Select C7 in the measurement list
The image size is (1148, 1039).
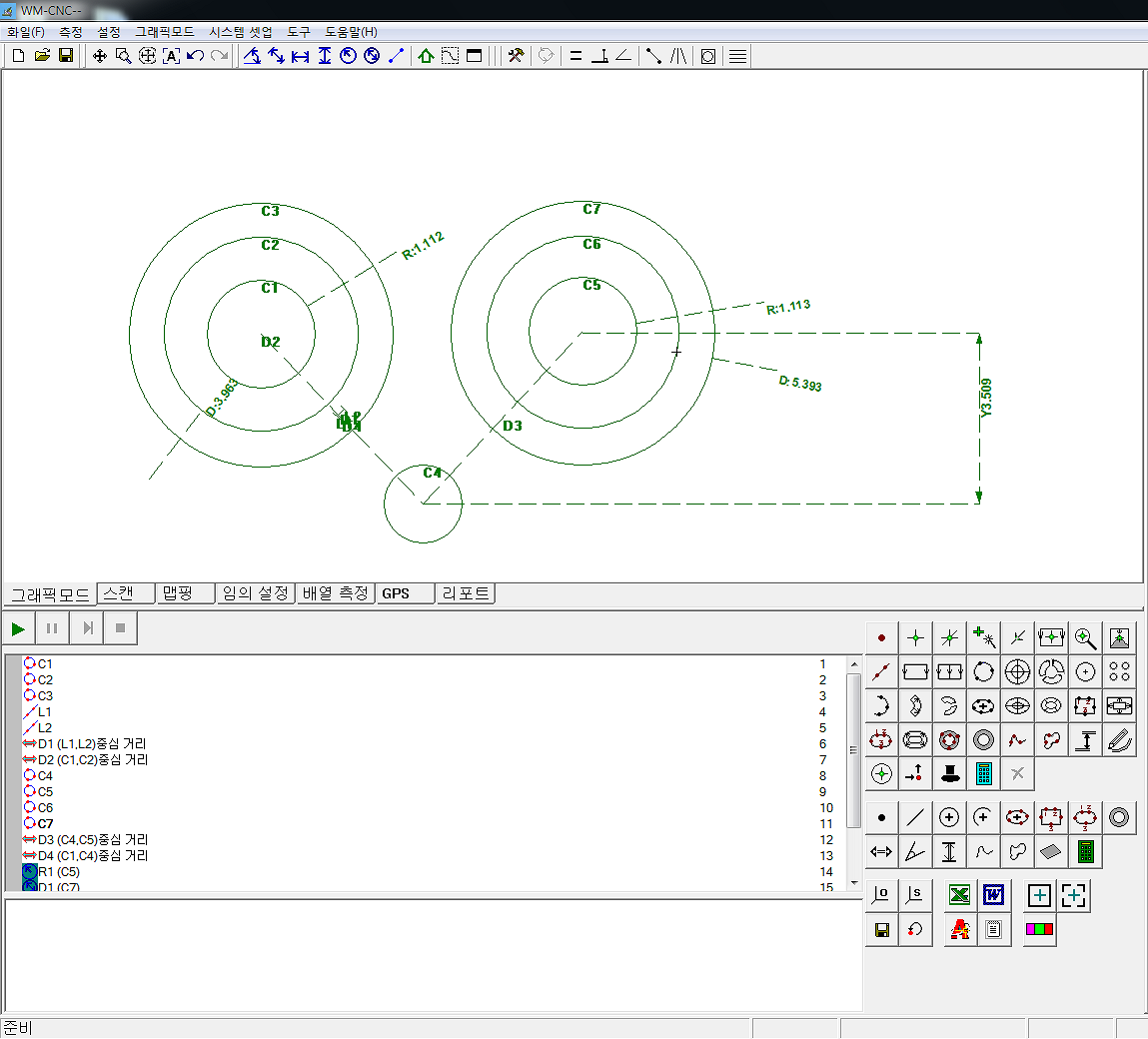[45, 824]
